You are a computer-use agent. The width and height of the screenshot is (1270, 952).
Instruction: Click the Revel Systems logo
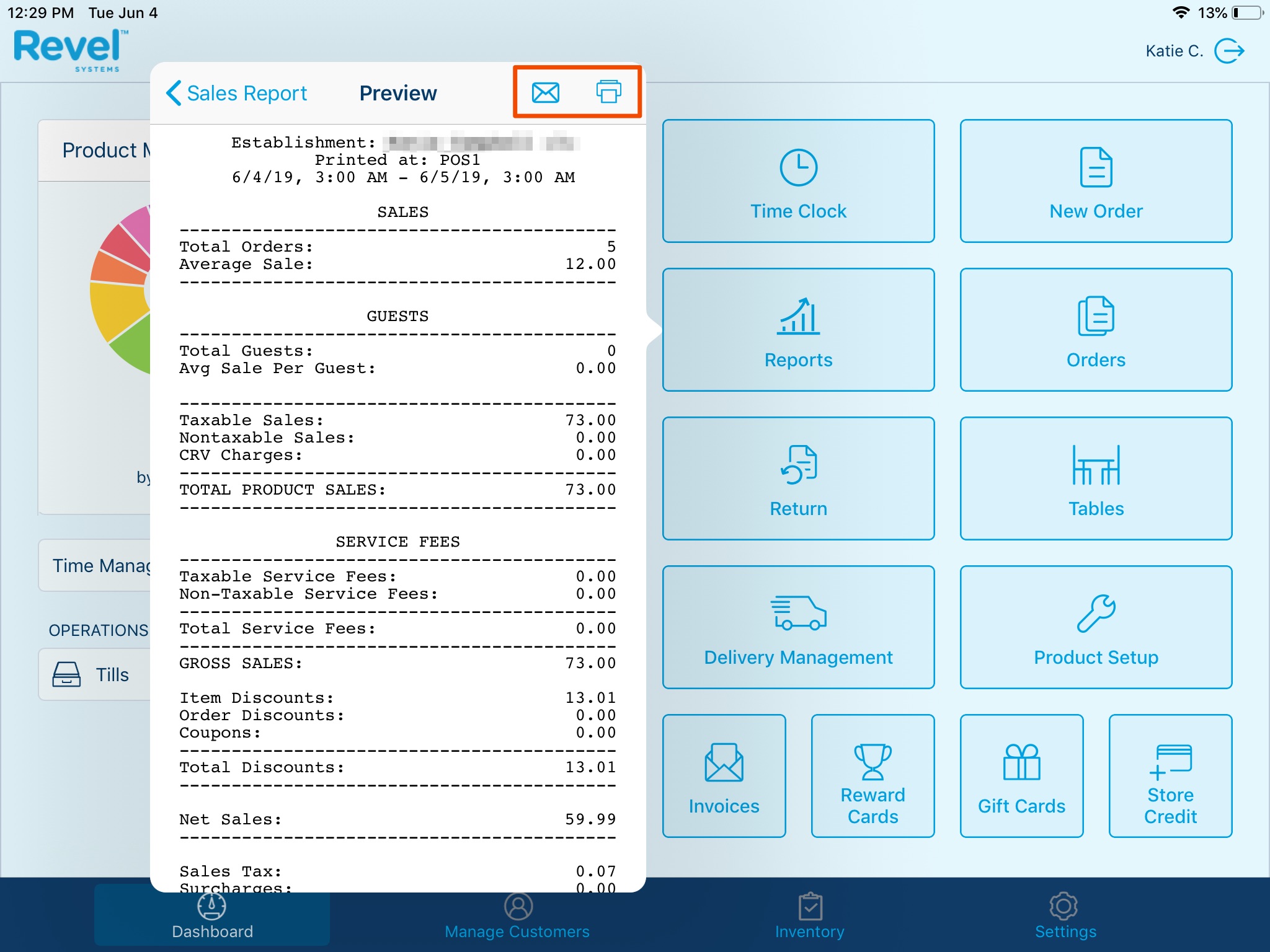pos(70,51)
